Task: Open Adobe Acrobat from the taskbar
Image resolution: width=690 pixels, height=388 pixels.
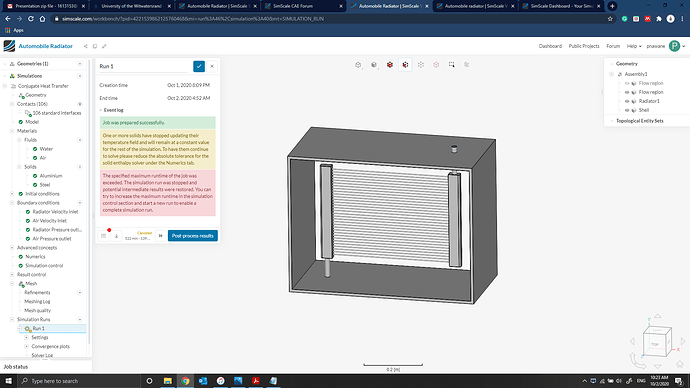Action: point(256,381)
